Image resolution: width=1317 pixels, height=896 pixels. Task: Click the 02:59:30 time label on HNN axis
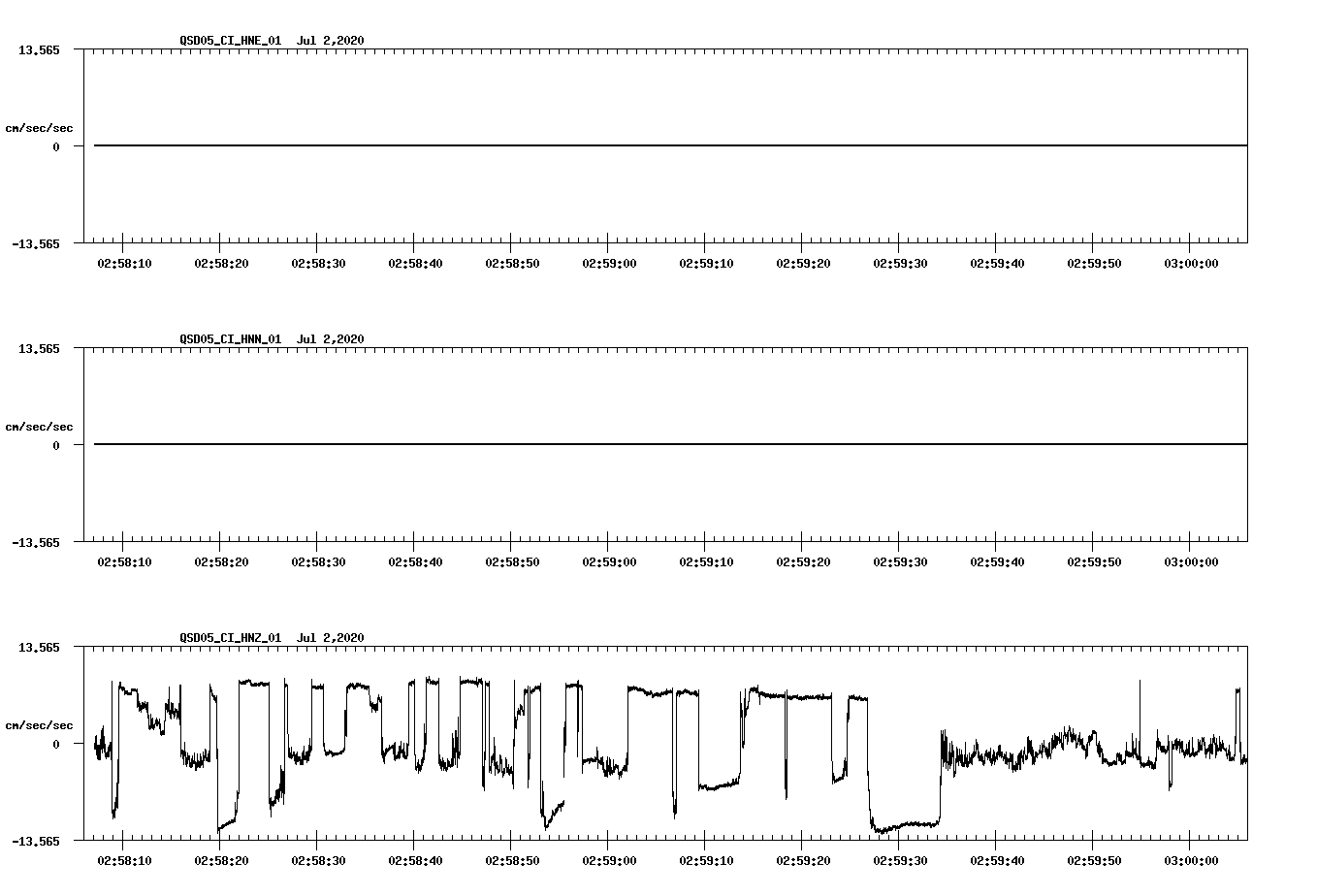coord(900,562)
